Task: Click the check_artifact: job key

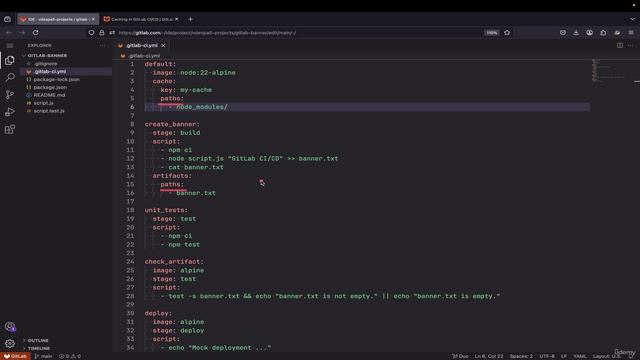Action: click(174, 262)
